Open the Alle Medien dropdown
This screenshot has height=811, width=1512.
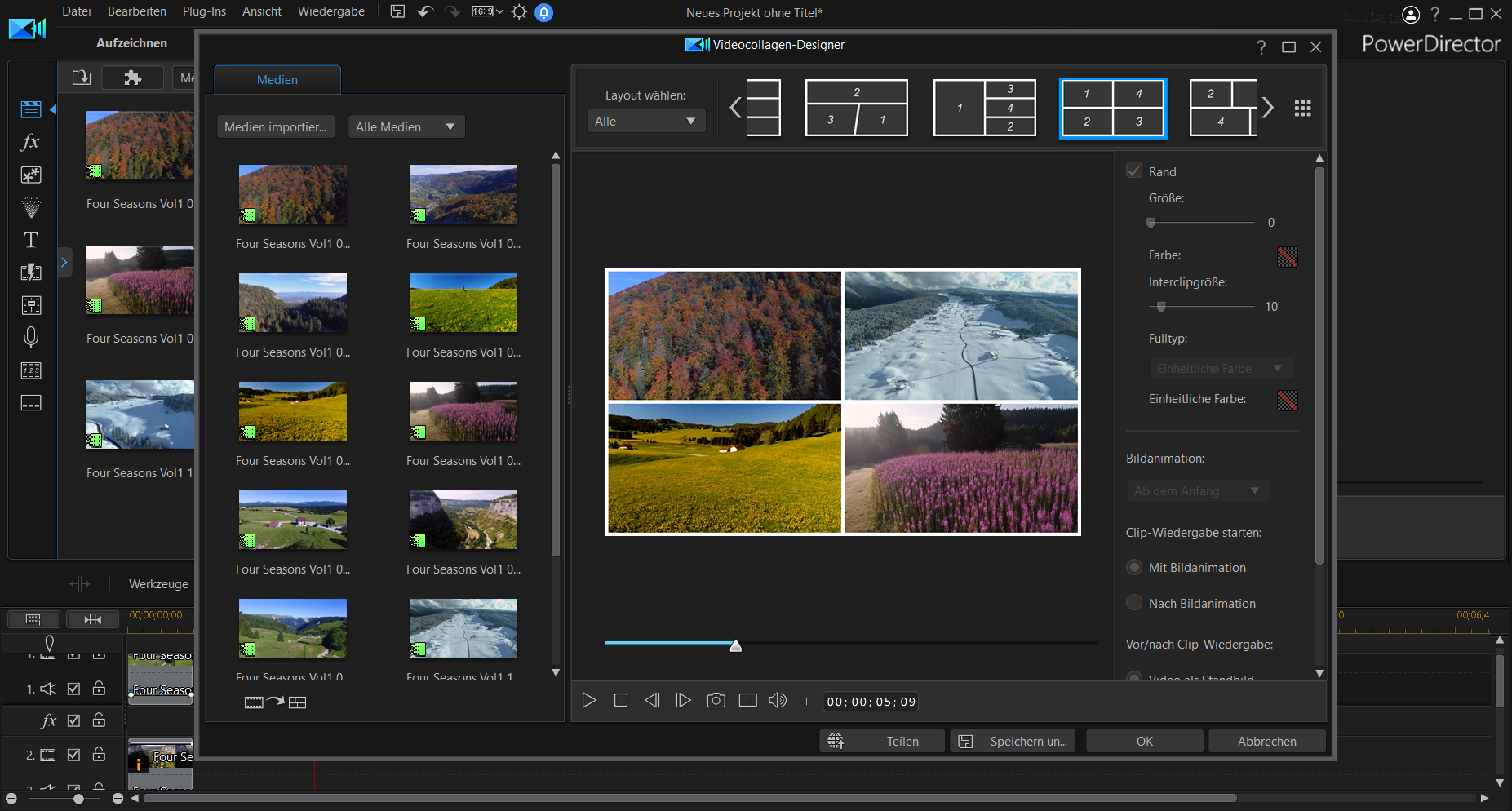(406, 126)
